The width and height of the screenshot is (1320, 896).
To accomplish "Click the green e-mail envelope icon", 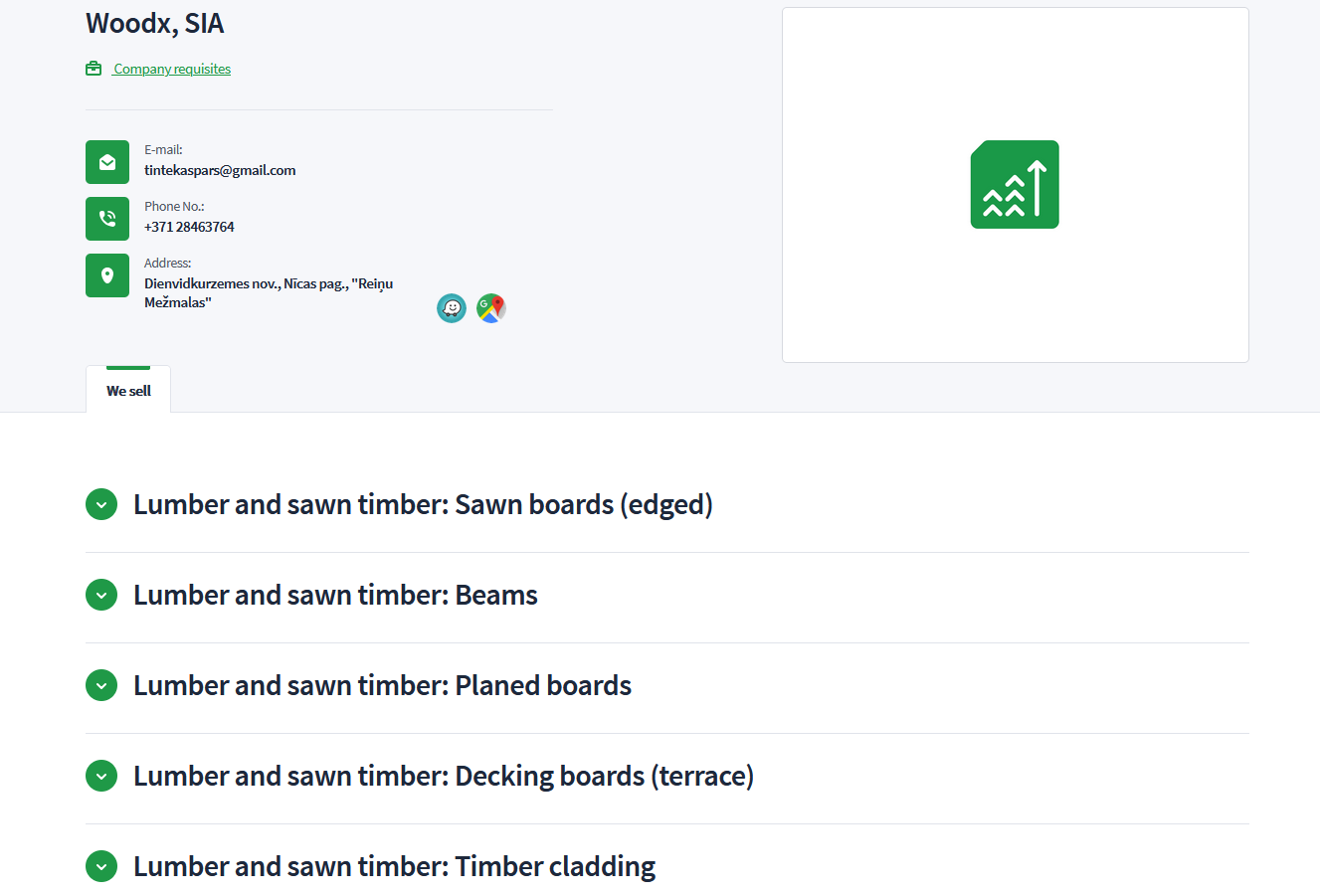I will click(107, 162).
